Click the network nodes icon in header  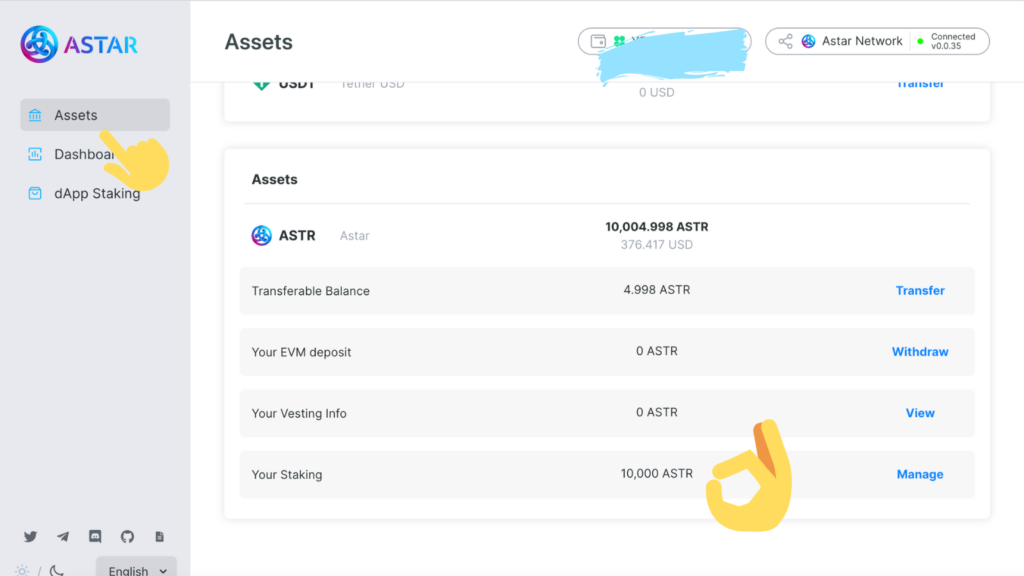(785, 41)
